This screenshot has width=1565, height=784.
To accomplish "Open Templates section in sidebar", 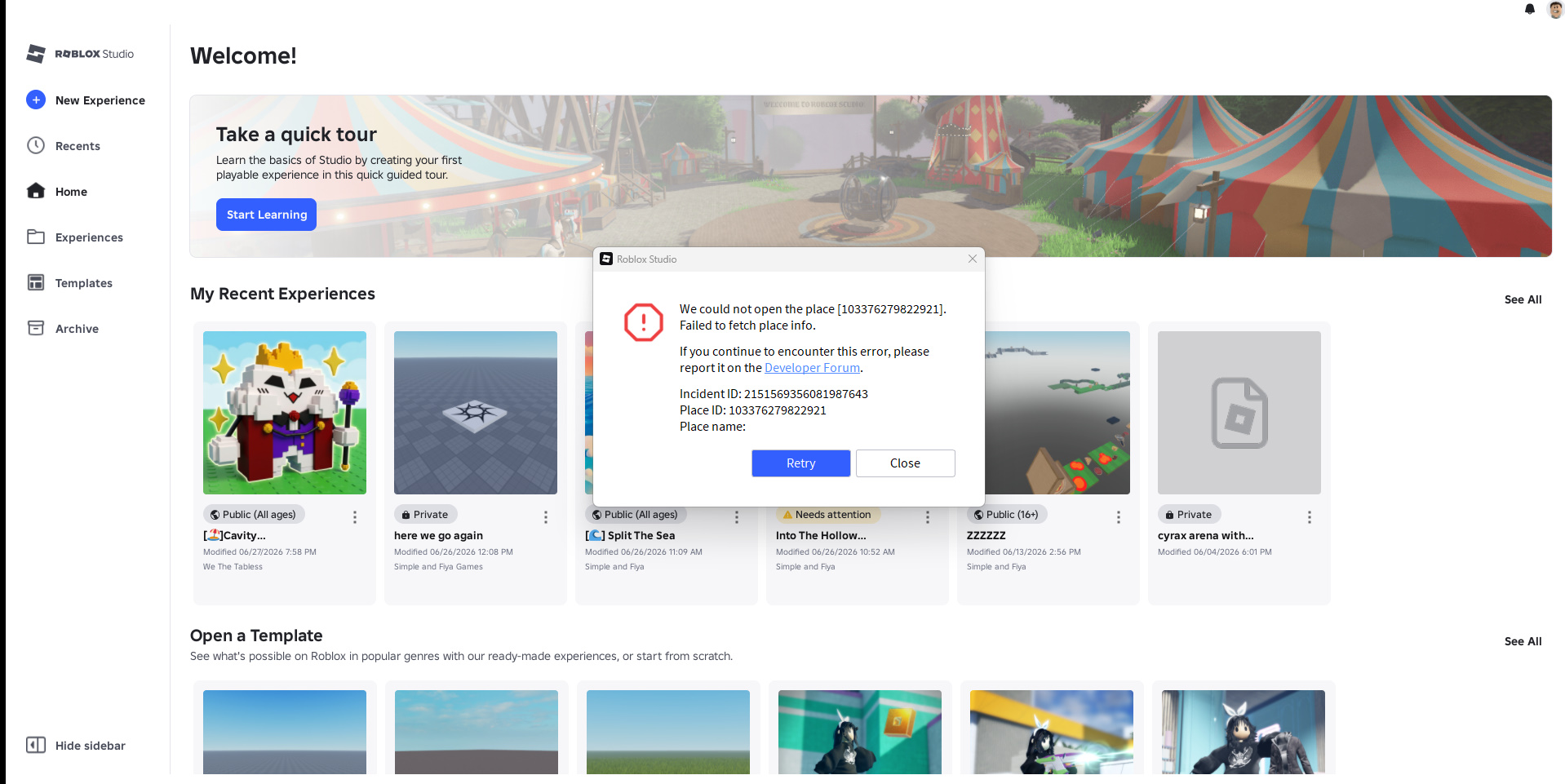I will coord(84,283).
